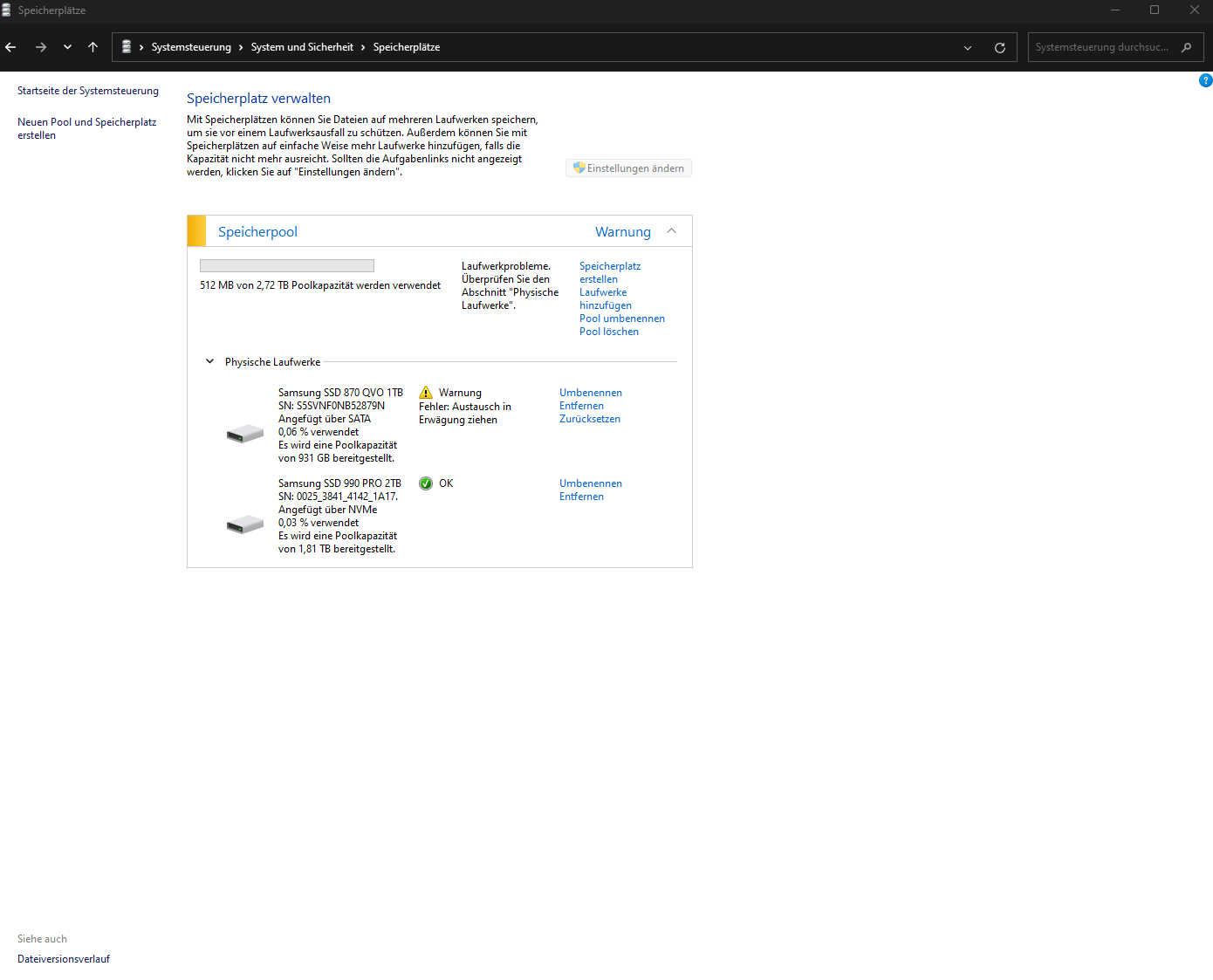Click Fehler: Austausch in Erwägung ziehen
Screen dimensions: 1213x980
pos(465,413)
